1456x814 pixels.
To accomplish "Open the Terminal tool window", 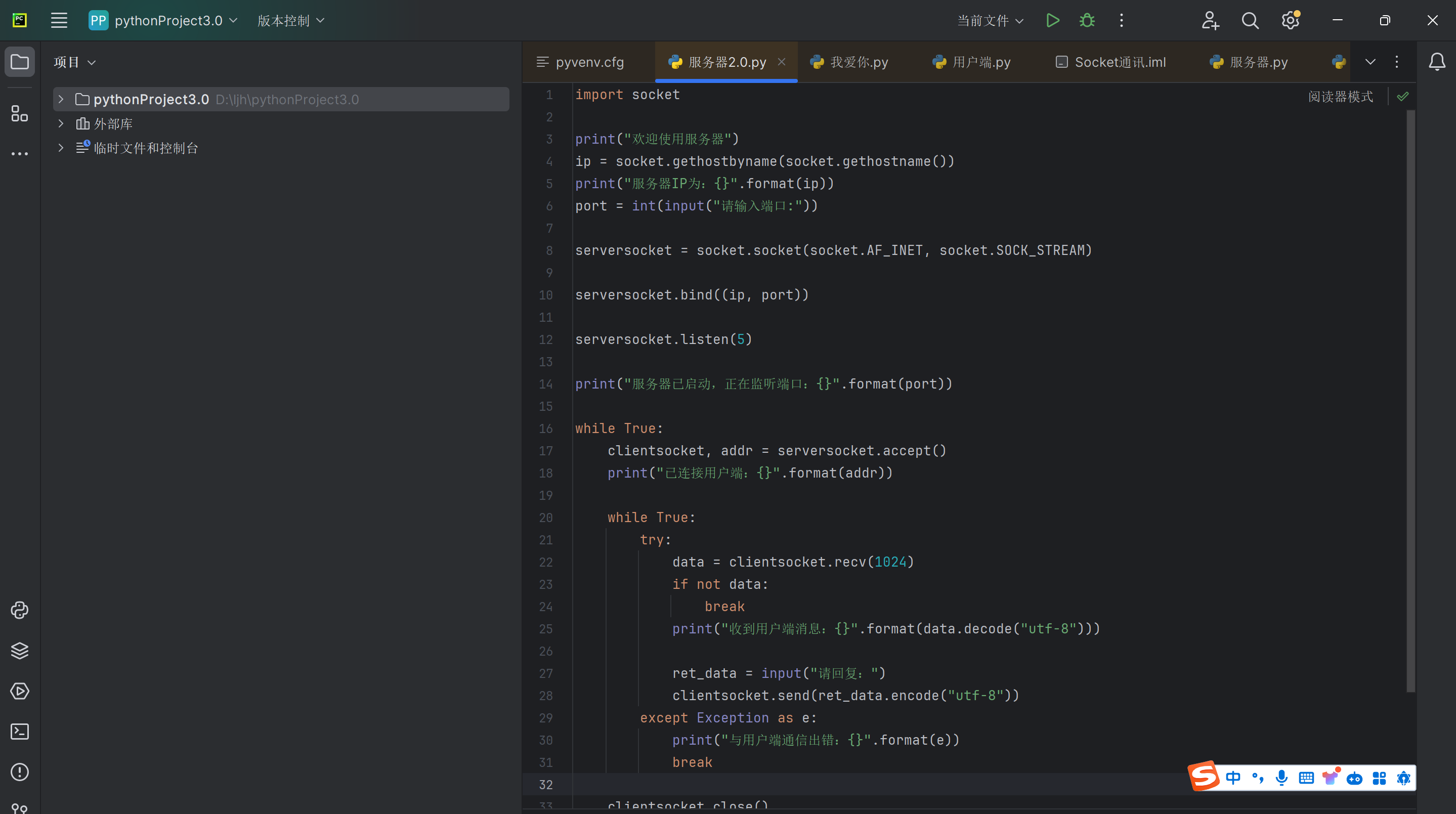I will point(20,732).
